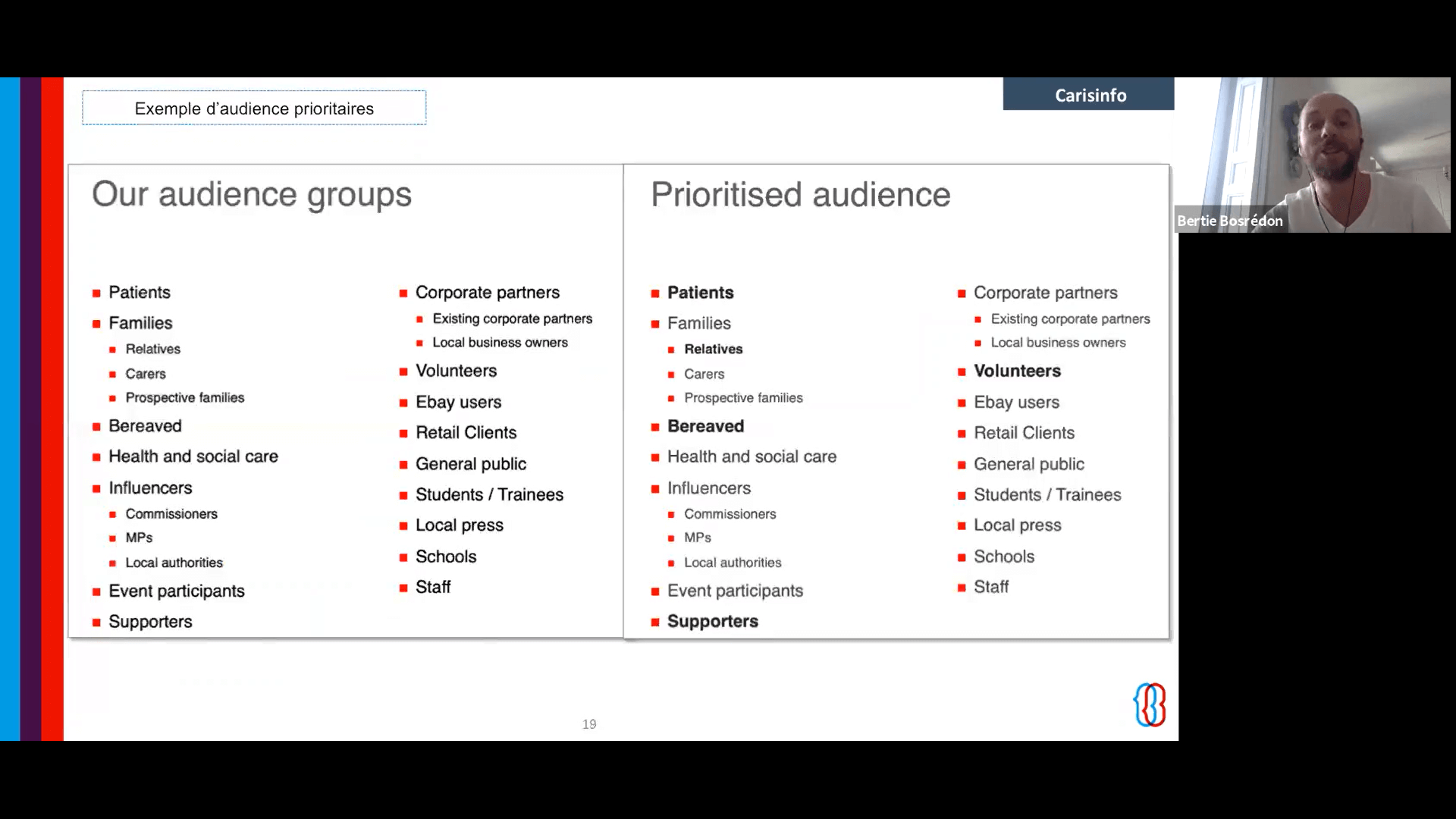Click slide page number 19
Viewport: 1456px width, 819px height.
click(589, 724)
